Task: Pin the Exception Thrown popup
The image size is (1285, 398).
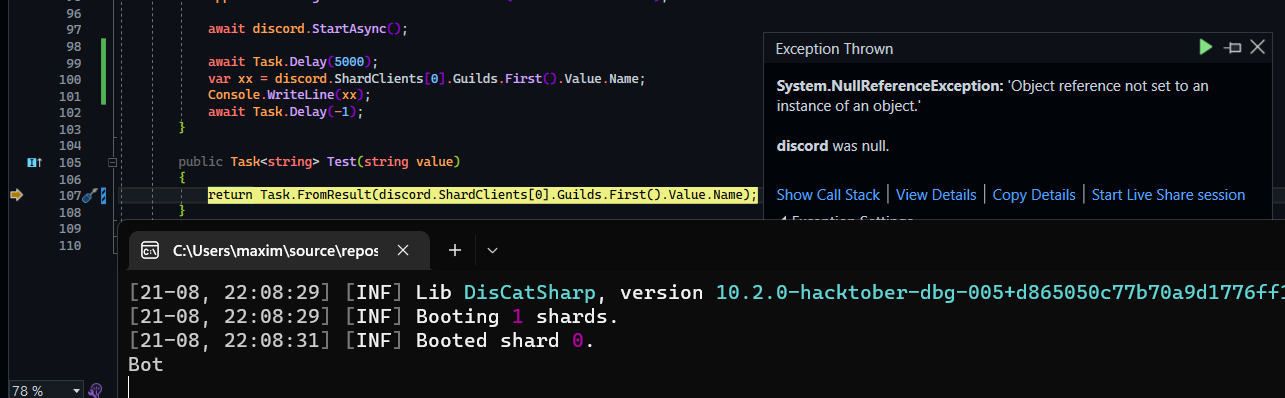Action: [x=1234, y=48]
